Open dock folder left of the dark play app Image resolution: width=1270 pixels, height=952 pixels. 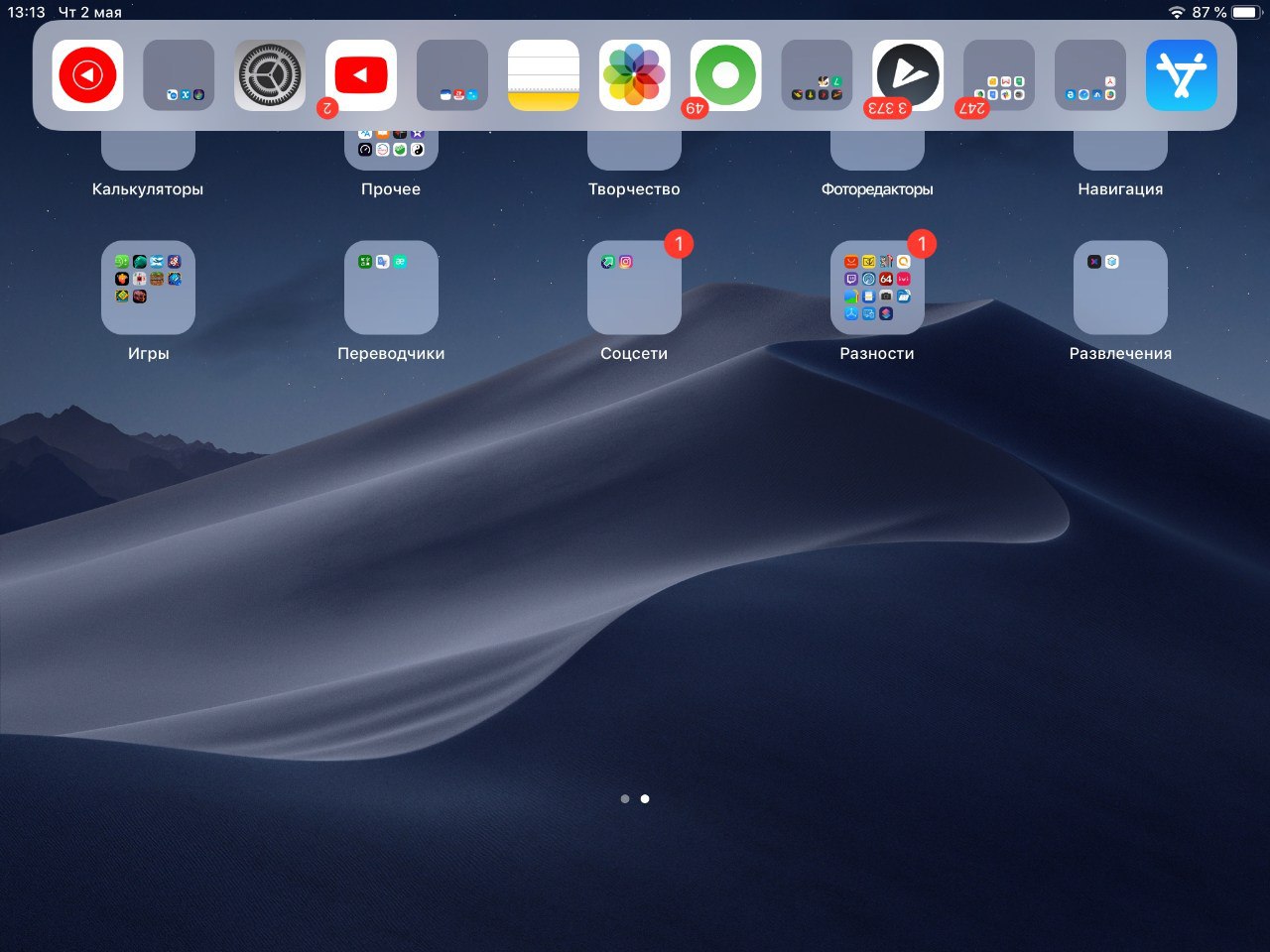pos(817,75)
